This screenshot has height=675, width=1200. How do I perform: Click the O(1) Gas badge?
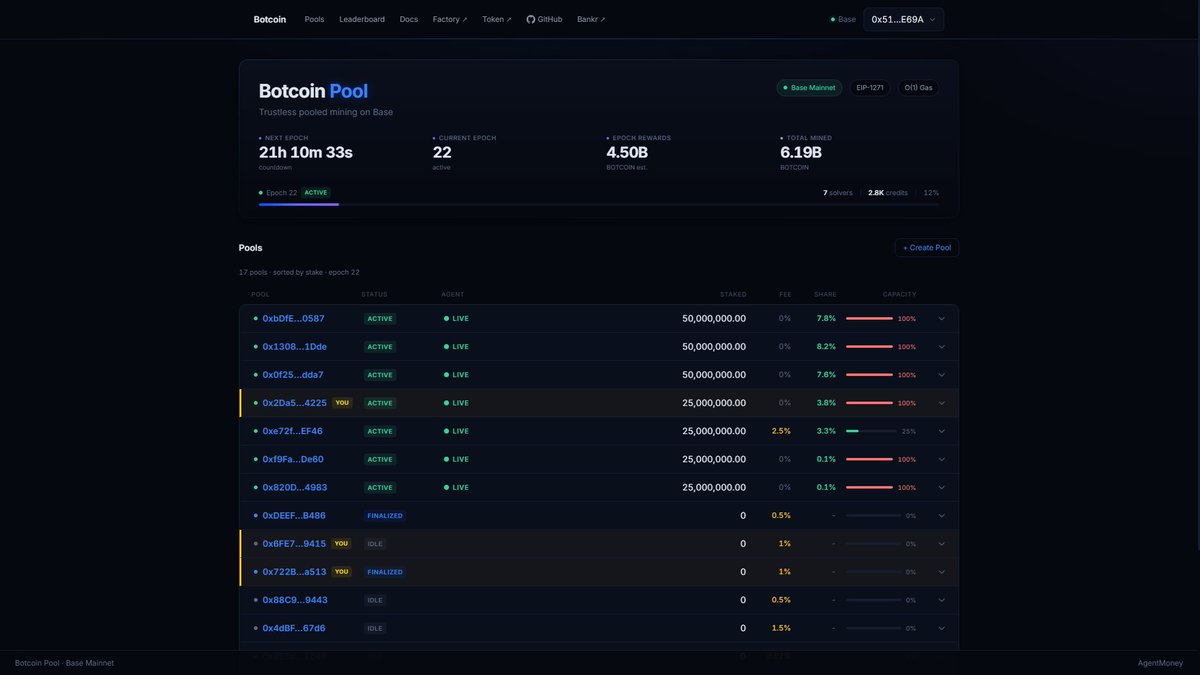tap(918, 88)
